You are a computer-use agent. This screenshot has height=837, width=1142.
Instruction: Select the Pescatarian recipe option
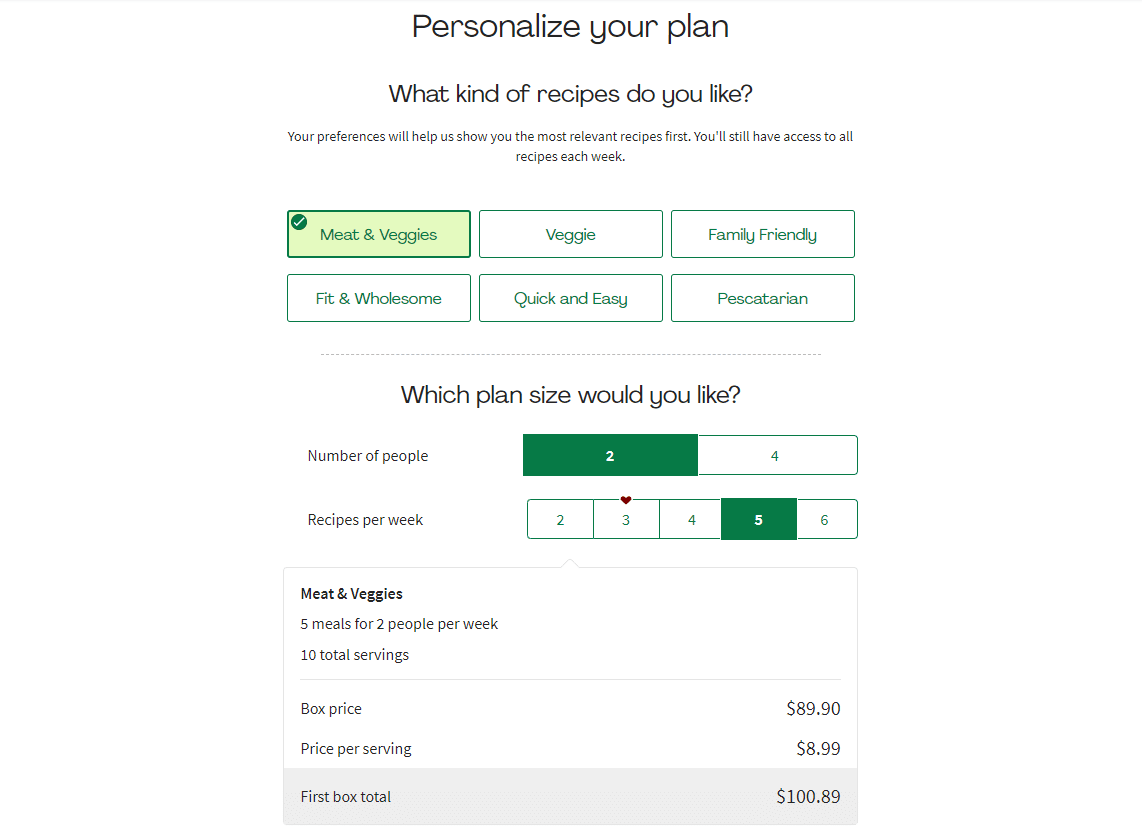[762, 298]
